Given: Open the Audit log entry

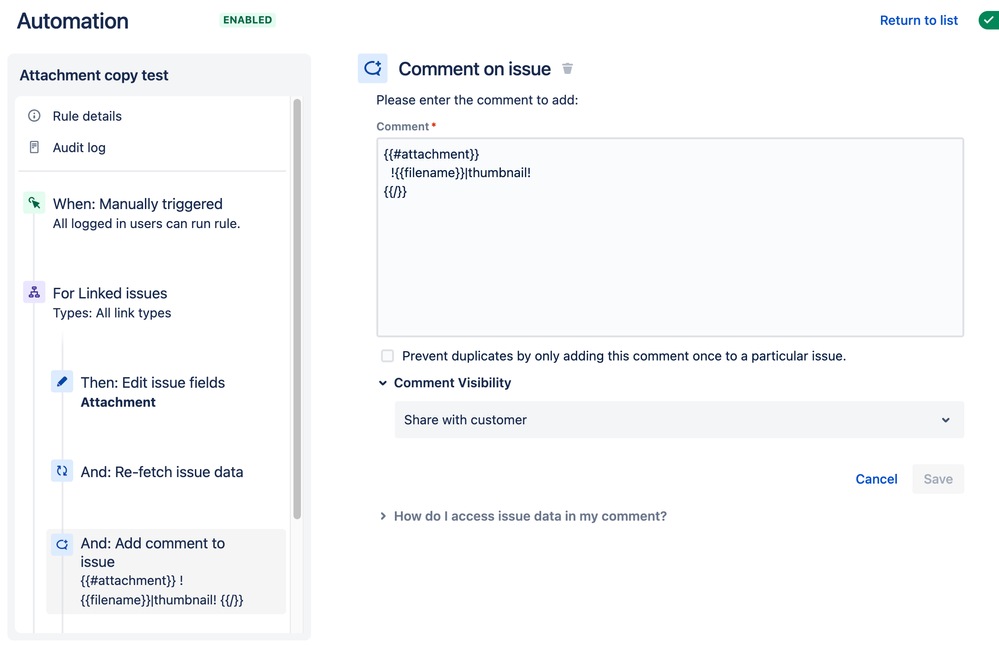Looking at the screenshot, I should coord(79,148).
